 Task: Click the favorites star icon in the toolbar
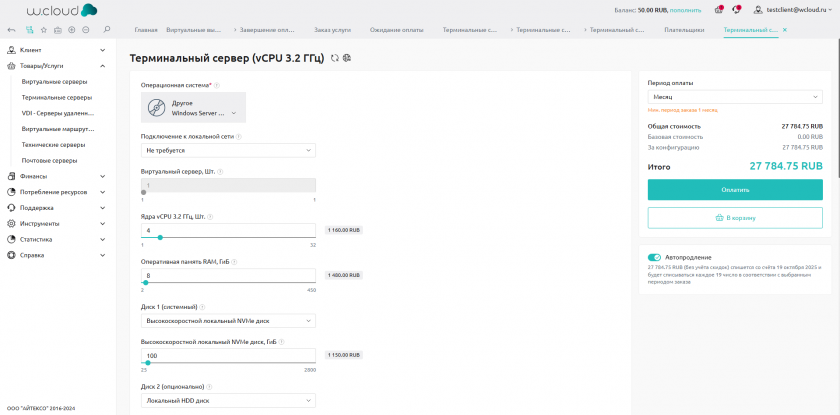43,30
